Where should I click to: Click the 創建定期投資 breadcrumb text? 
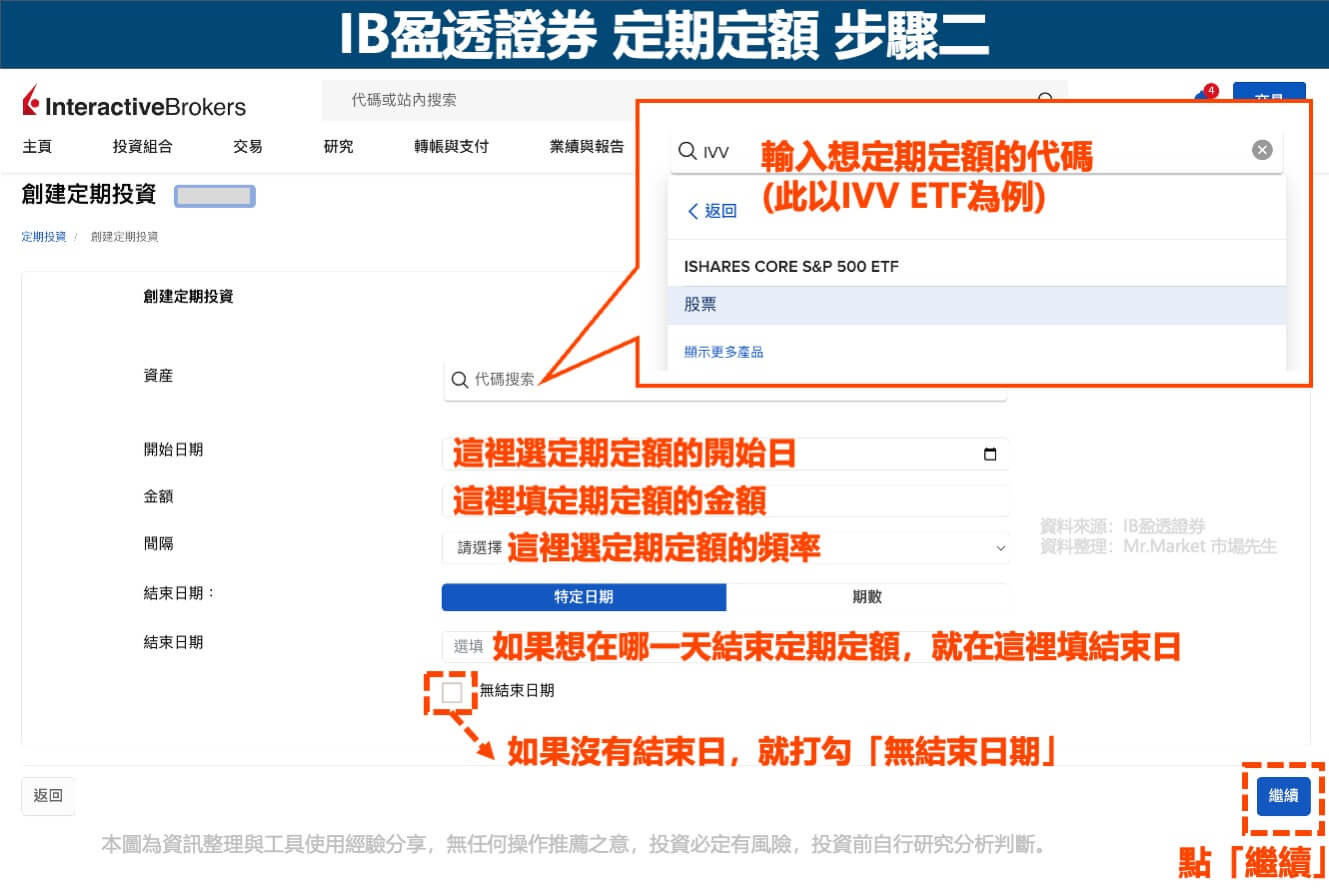tap(124, 237)
